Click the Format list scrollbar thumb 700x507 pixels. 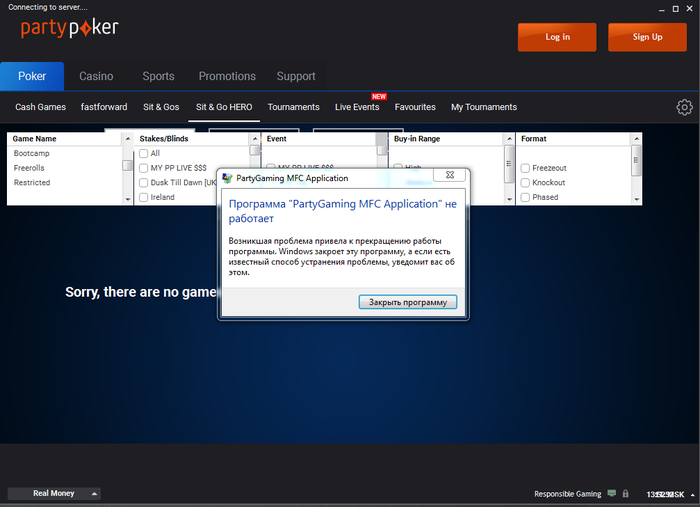[x=637, y=160]
